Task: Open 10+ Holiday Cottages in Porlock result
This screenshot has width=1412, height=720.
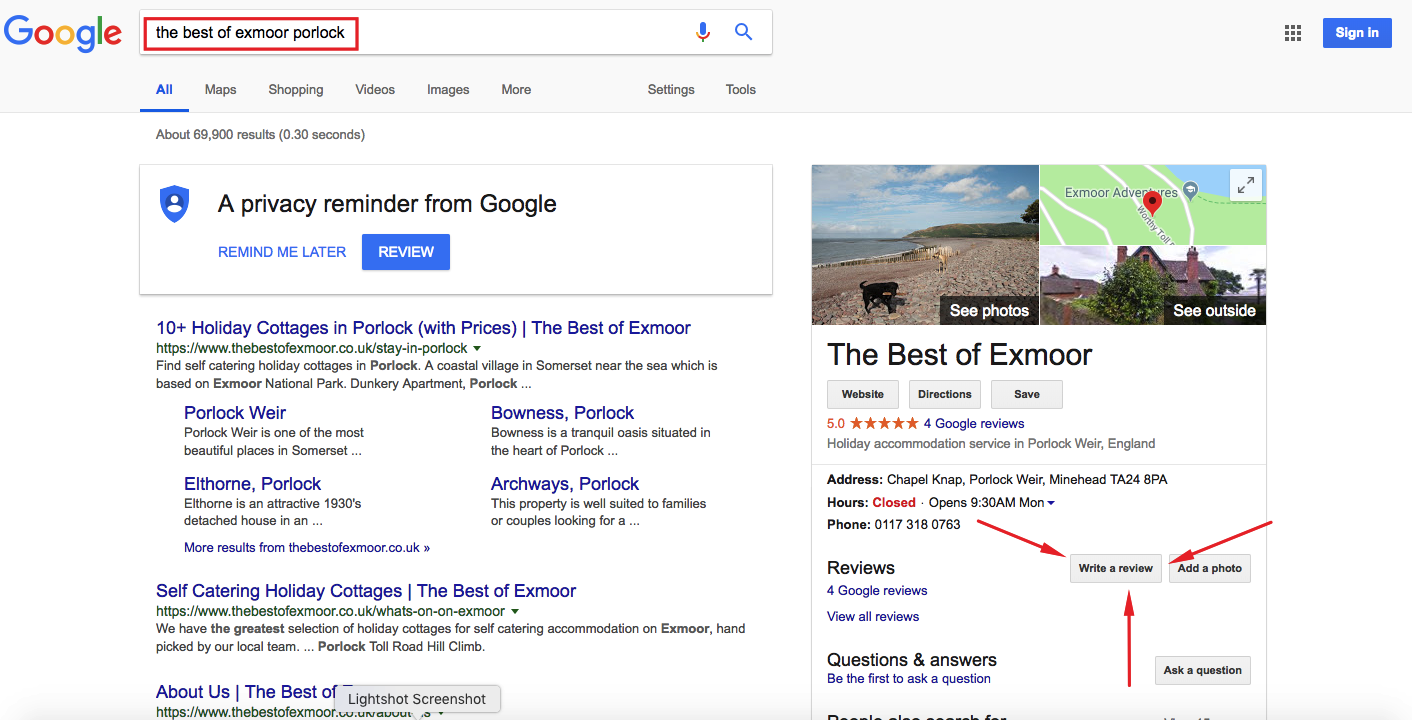Action: 423,328
